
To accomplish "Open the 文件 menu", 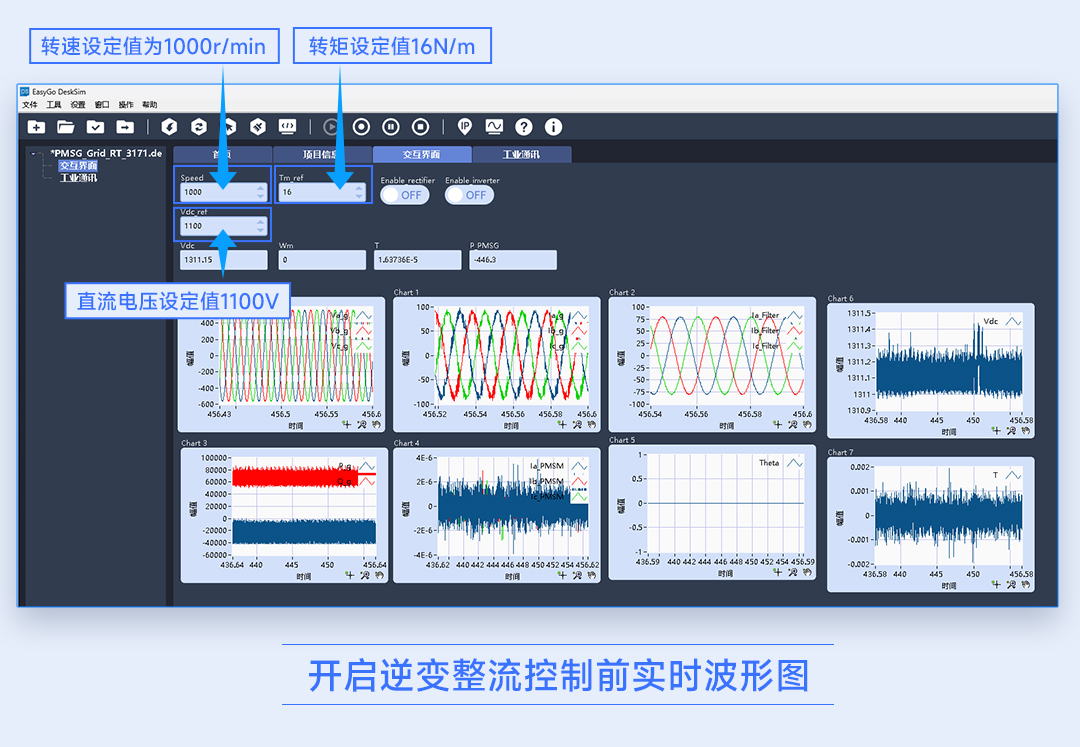I will [x=30, y=105].
